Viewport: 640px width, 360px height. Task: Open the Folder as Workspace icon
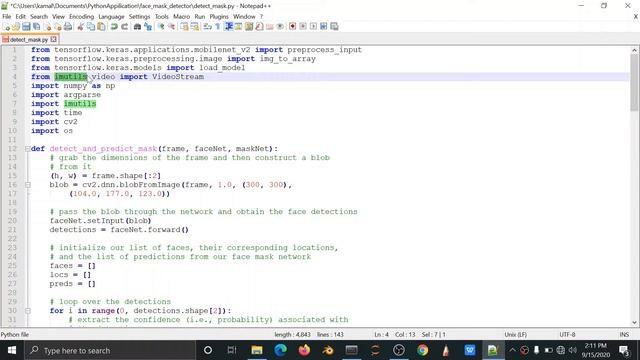tap(269, 27)
